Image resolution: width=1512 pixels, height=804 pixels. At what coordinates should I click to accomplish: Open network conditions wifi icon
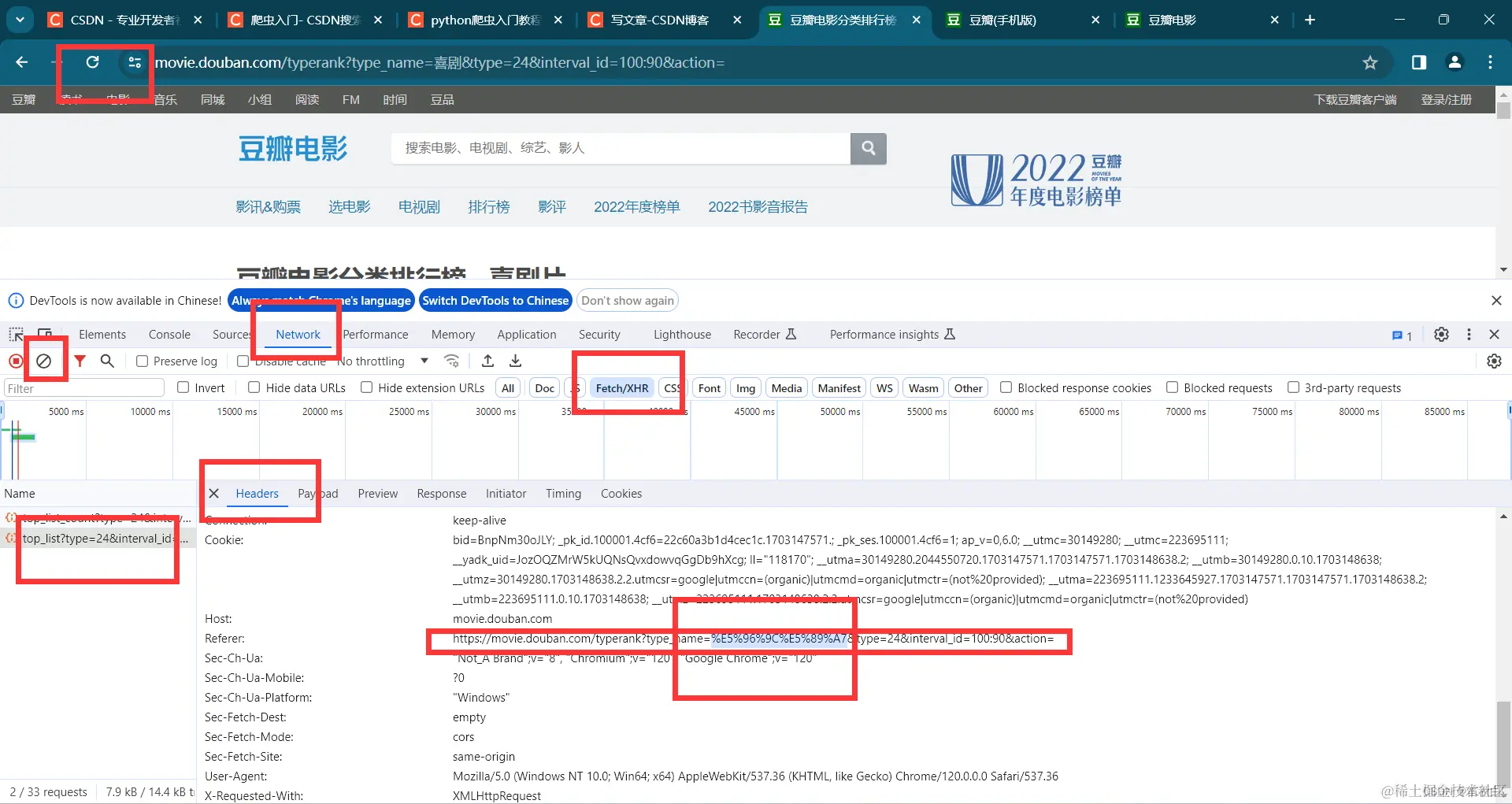click(452, 361)
